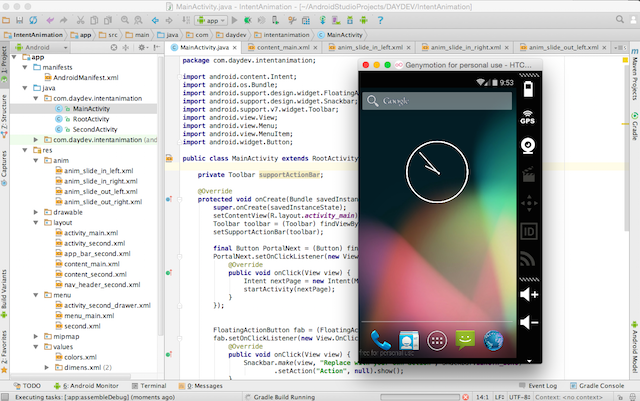The image size is (640, 401).
Task: Close the MainActivity.java tab
Action: 235,48
